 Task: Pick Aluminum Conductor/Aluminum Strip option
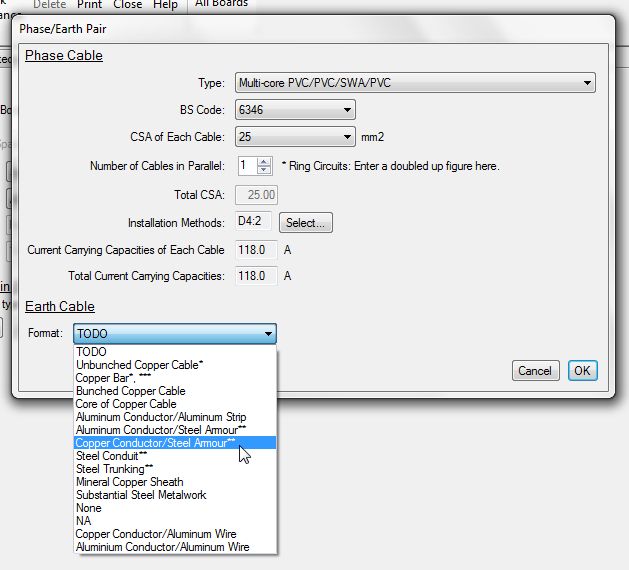(x=175, y=417)
